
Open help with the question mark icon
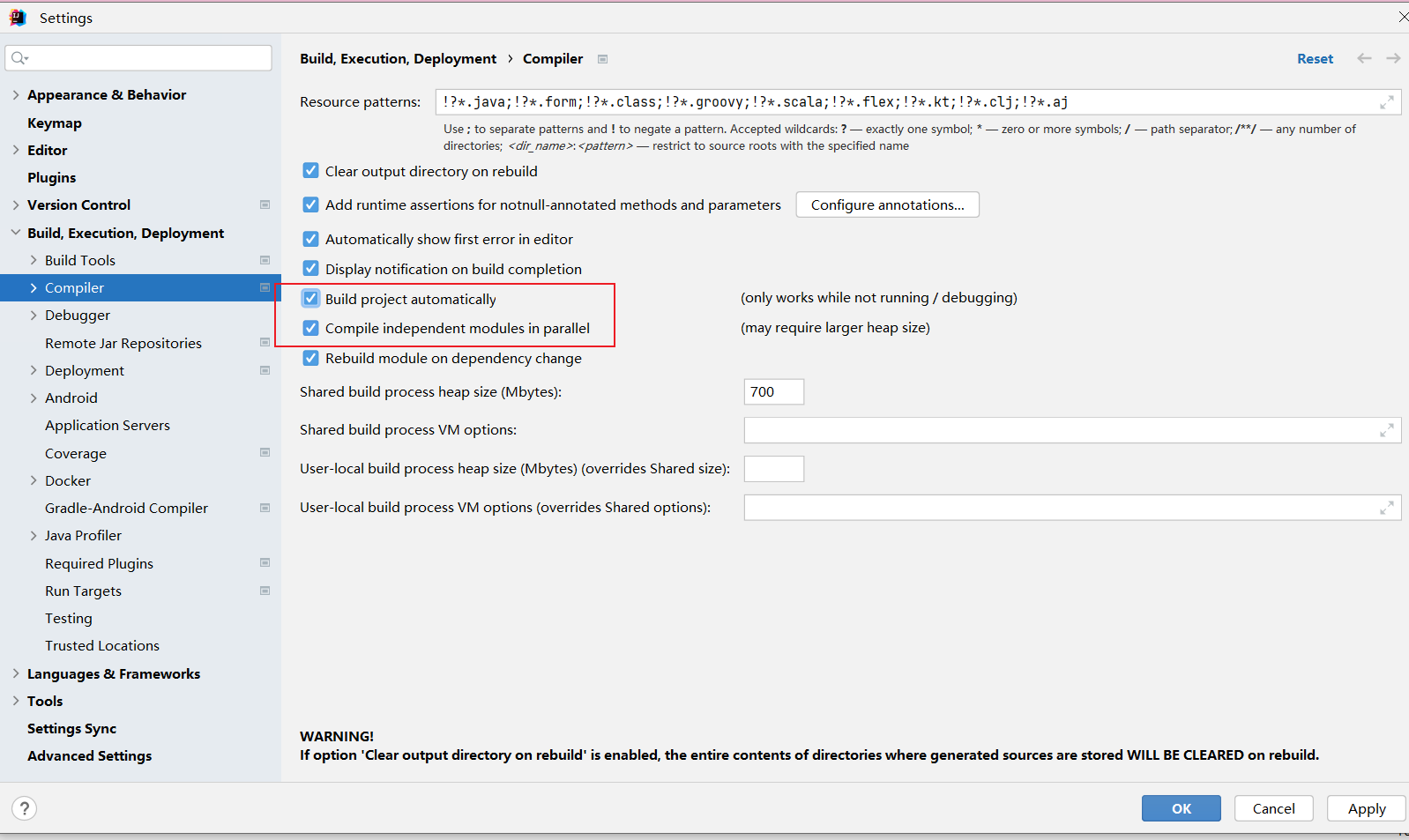(25, 808)
